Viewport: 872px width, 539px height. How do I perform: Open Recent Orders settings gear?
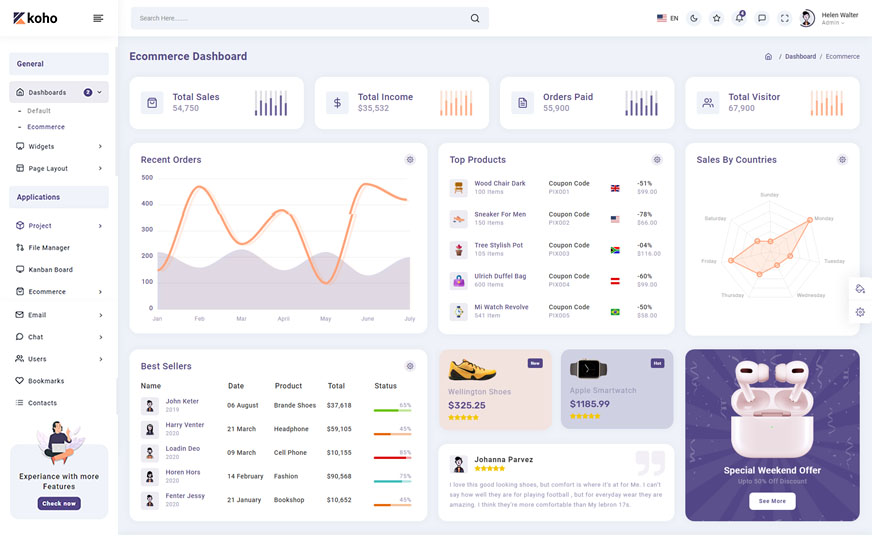coord(410,160)
